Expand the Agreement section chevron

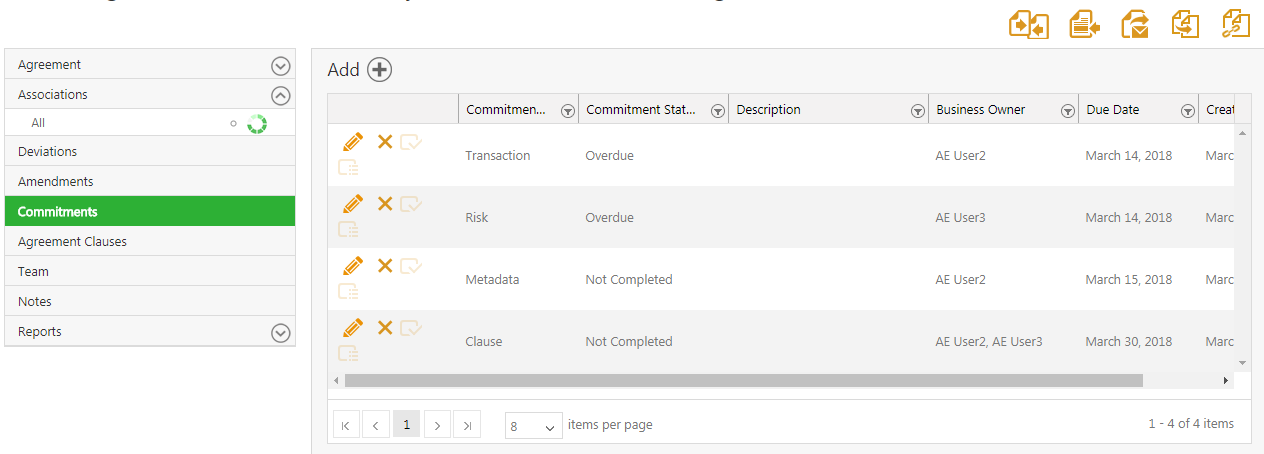(281, 66)
